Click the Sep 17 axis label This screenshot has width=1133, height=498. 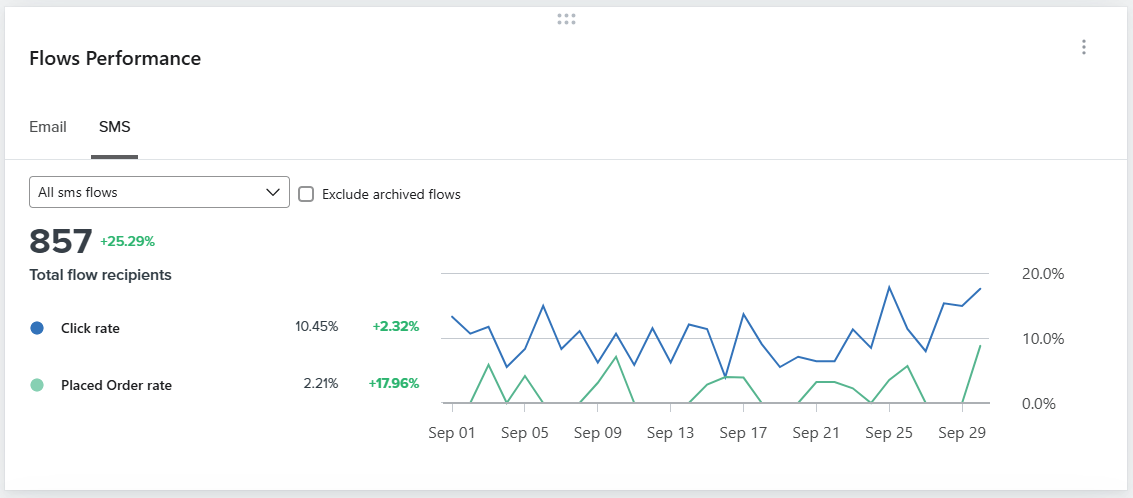click(x=744, y=433)
